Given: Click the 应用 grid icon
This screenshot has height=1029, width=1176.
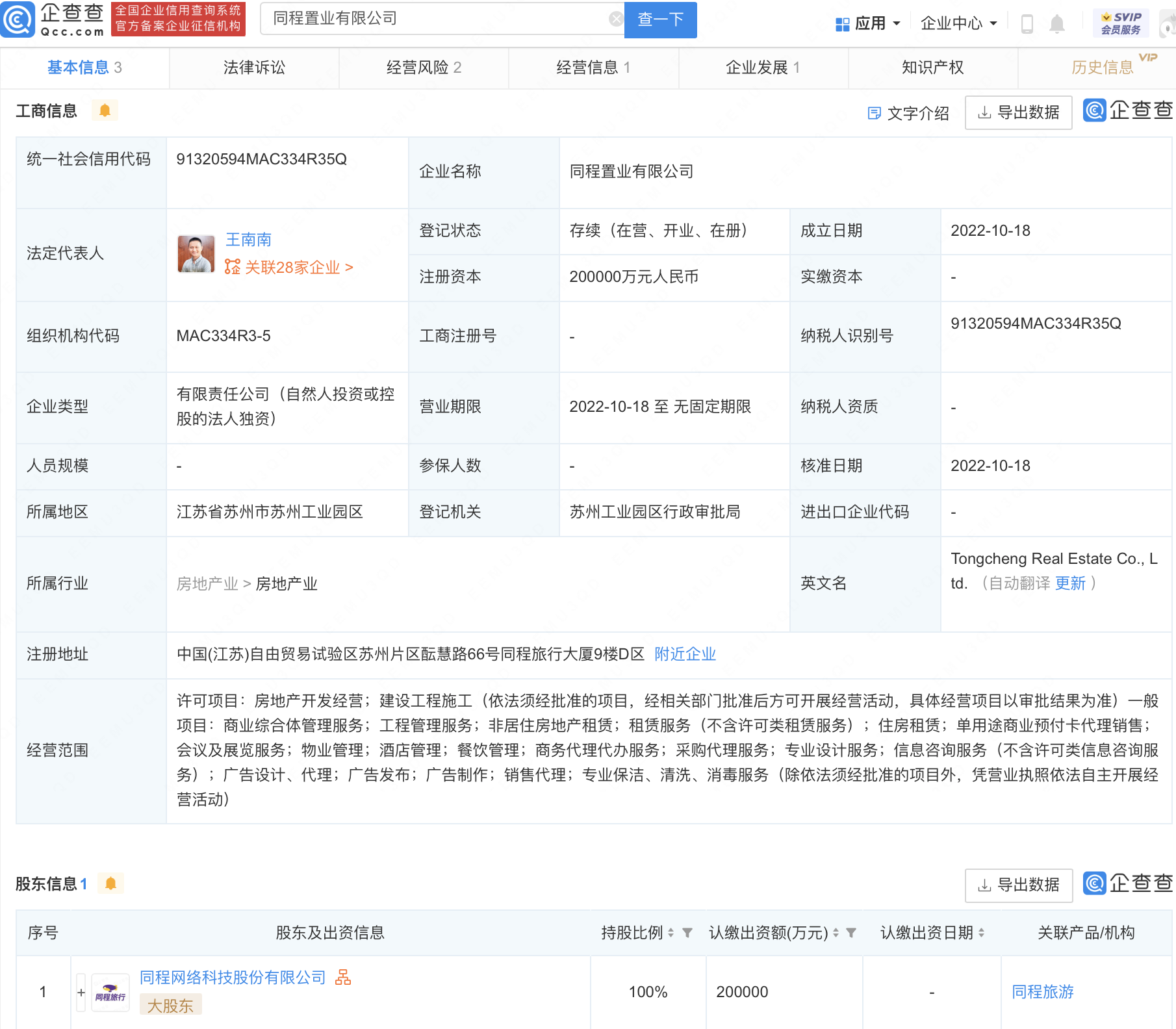Looking at the screenshot, I should (843, 25).
